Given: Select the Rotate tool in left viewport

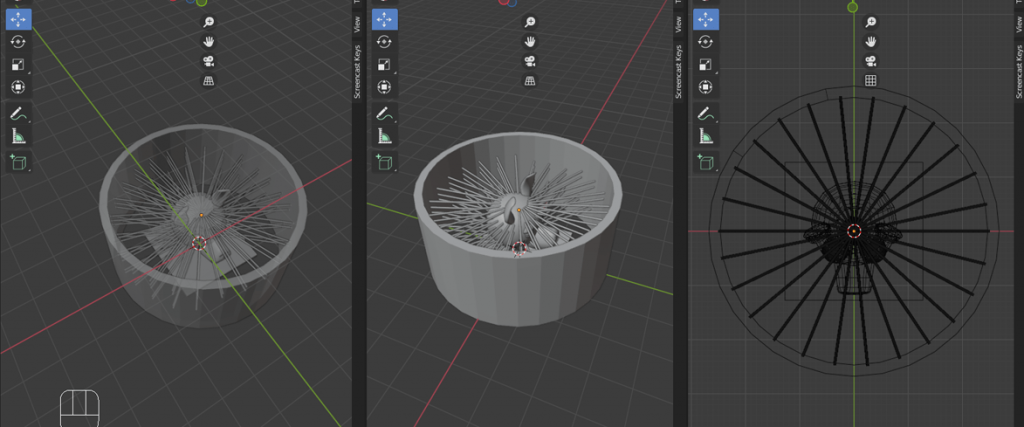Looking at the screenshot, I should point(18,42).
